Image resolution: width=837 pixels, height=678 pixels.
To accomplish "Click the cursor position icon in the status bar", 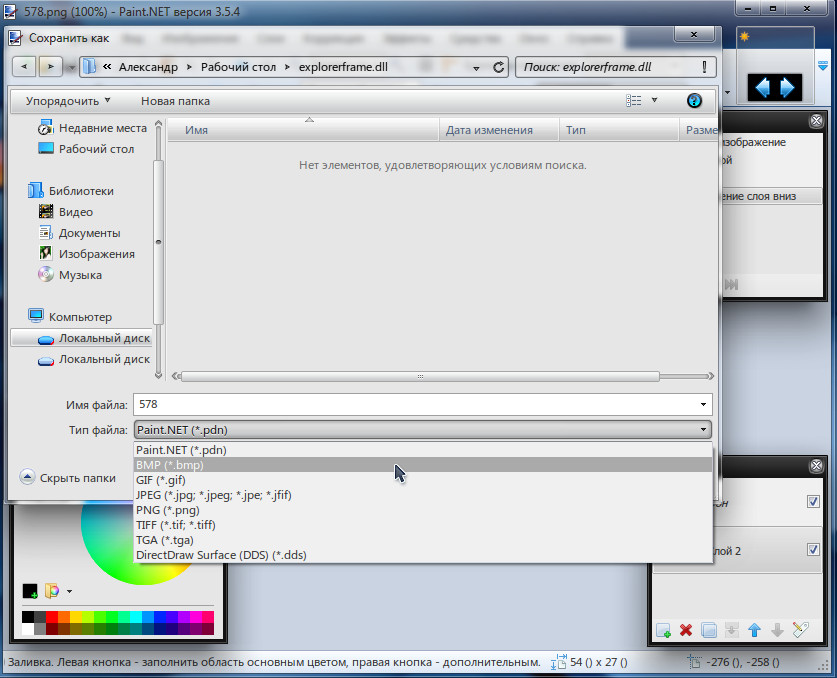I will tap(693, 662).
